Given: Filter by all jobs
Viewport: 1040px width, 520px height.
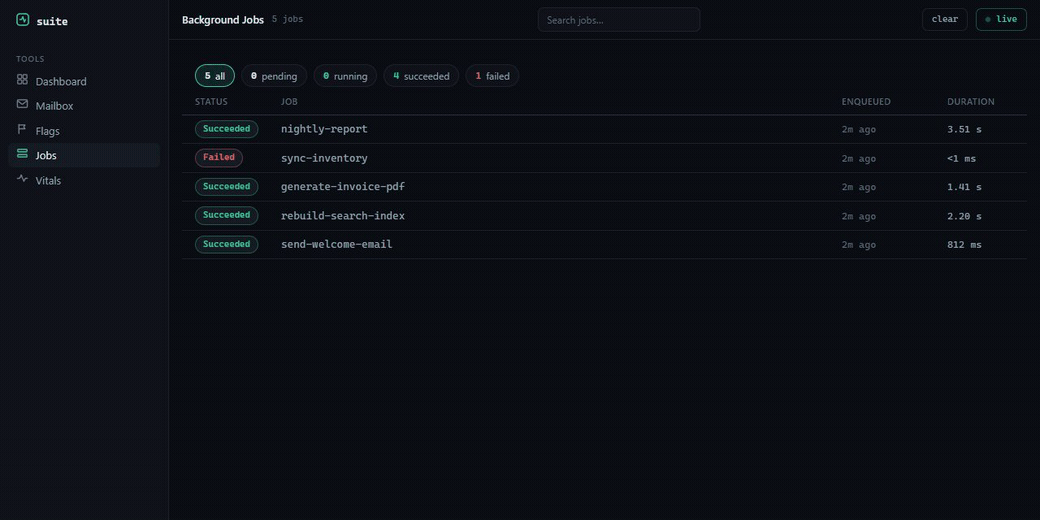Looking at the screenshot, I should 215,76.
